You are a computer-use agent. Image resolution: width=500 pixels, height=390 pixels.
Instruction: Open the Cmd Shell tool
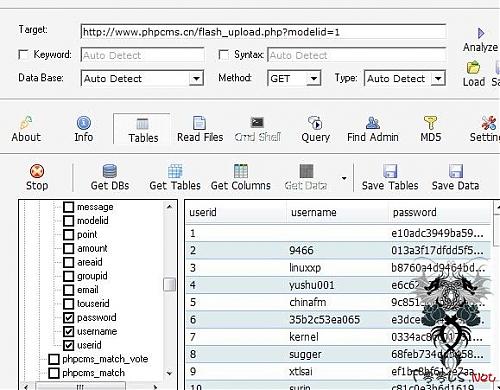pyautogui.click(x=257, y=123)
